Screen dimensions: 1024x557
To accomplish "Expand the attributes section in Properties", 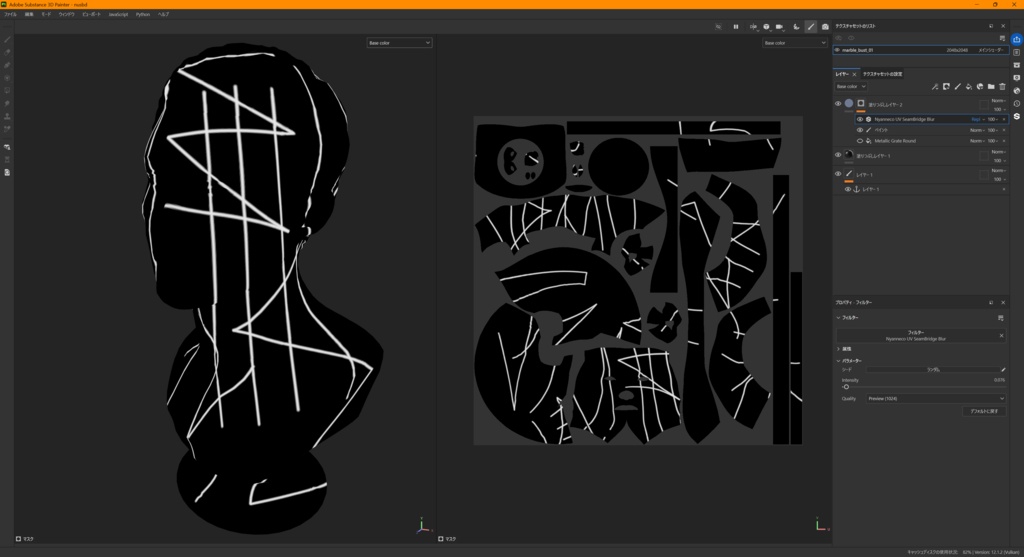I will (839, 349).
